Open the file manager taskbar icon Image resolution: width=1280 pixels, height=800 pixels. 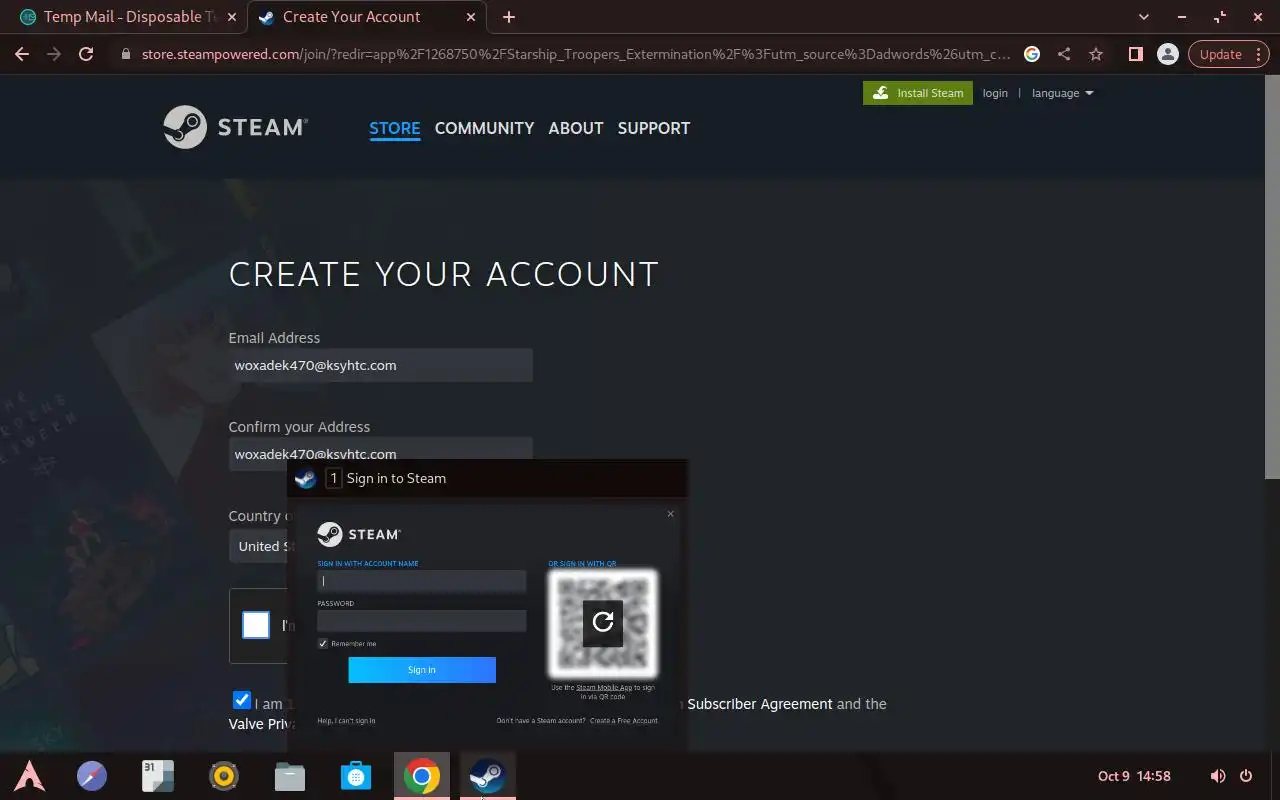coord(290,776)
